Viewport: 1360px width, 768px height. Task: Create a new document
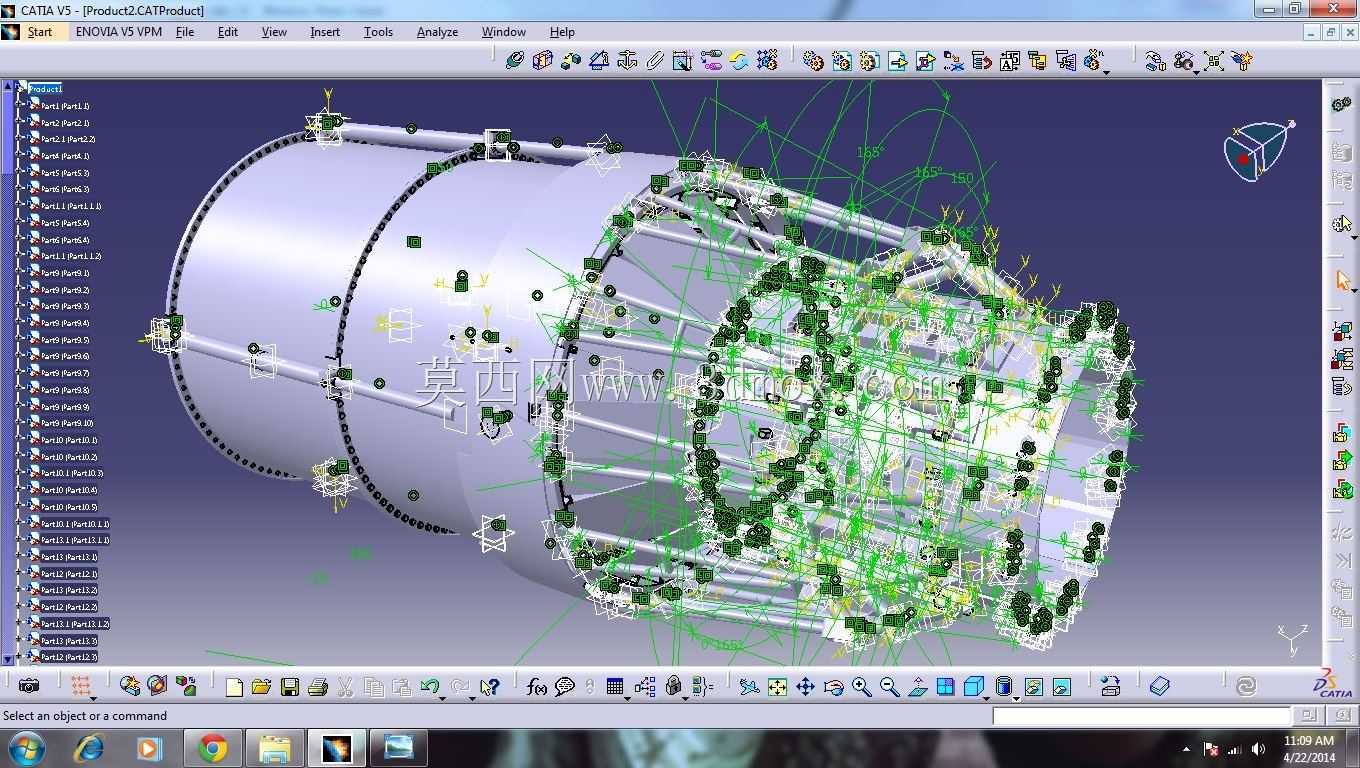coord(234,687)
